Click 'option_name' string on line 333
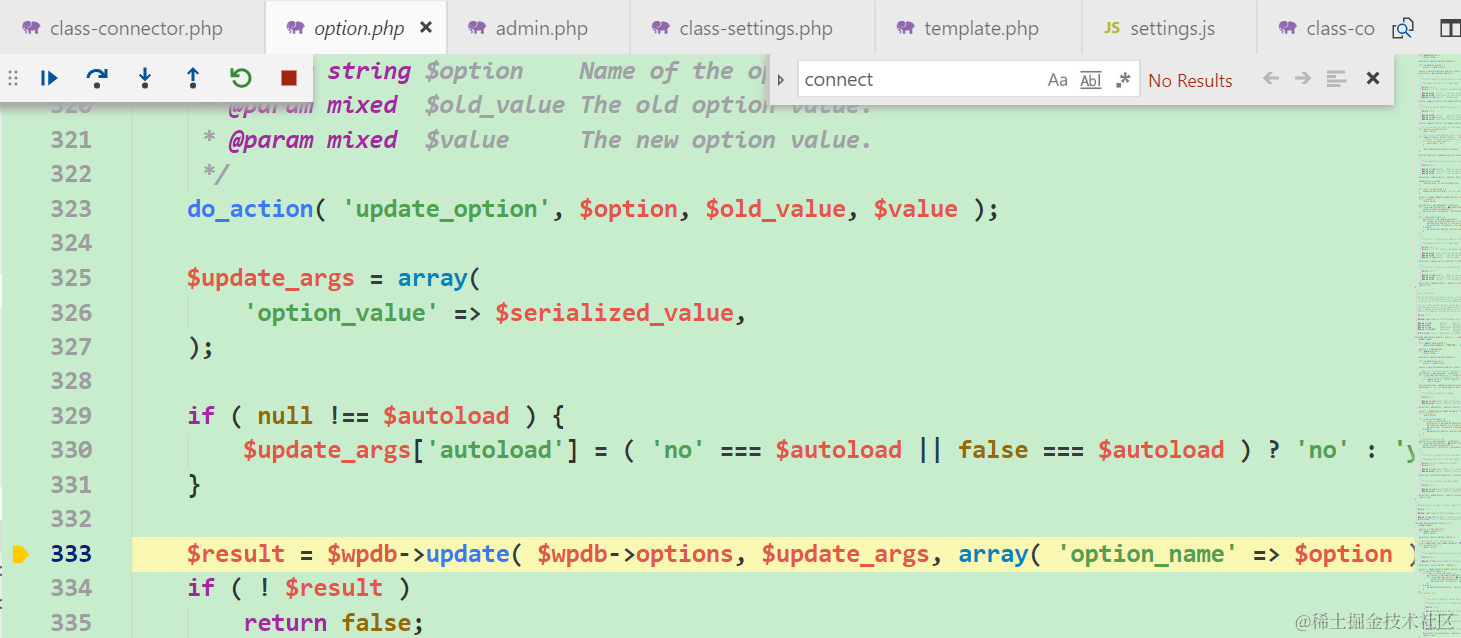 pos(1147,554)
